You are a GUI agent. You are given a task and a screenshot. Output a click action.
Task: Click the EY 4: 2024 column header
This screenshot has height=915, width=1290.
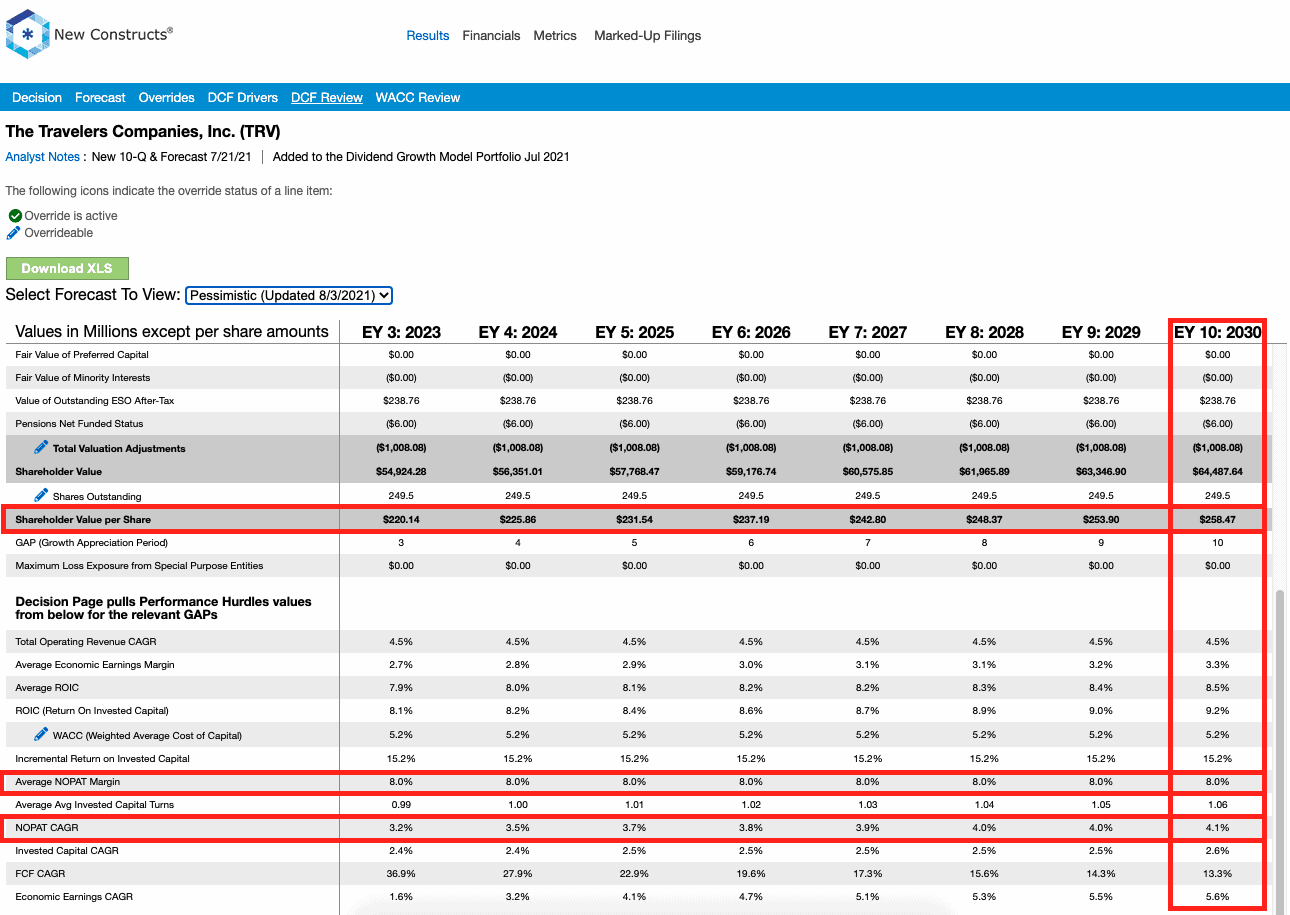pos(518,332)
